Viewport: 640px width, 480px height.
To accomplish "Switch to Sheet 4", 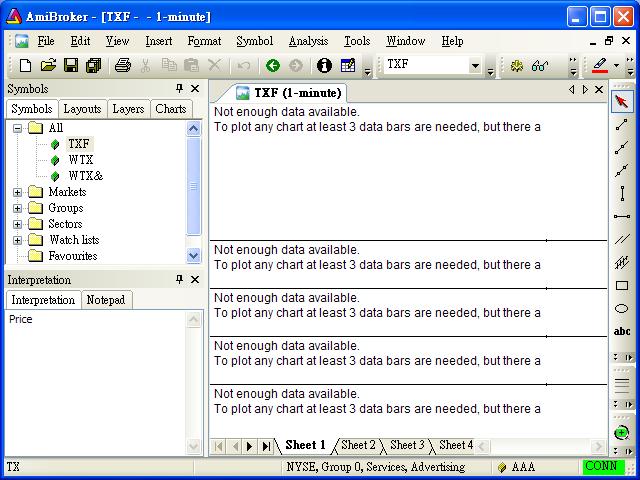I will point(456,445).
